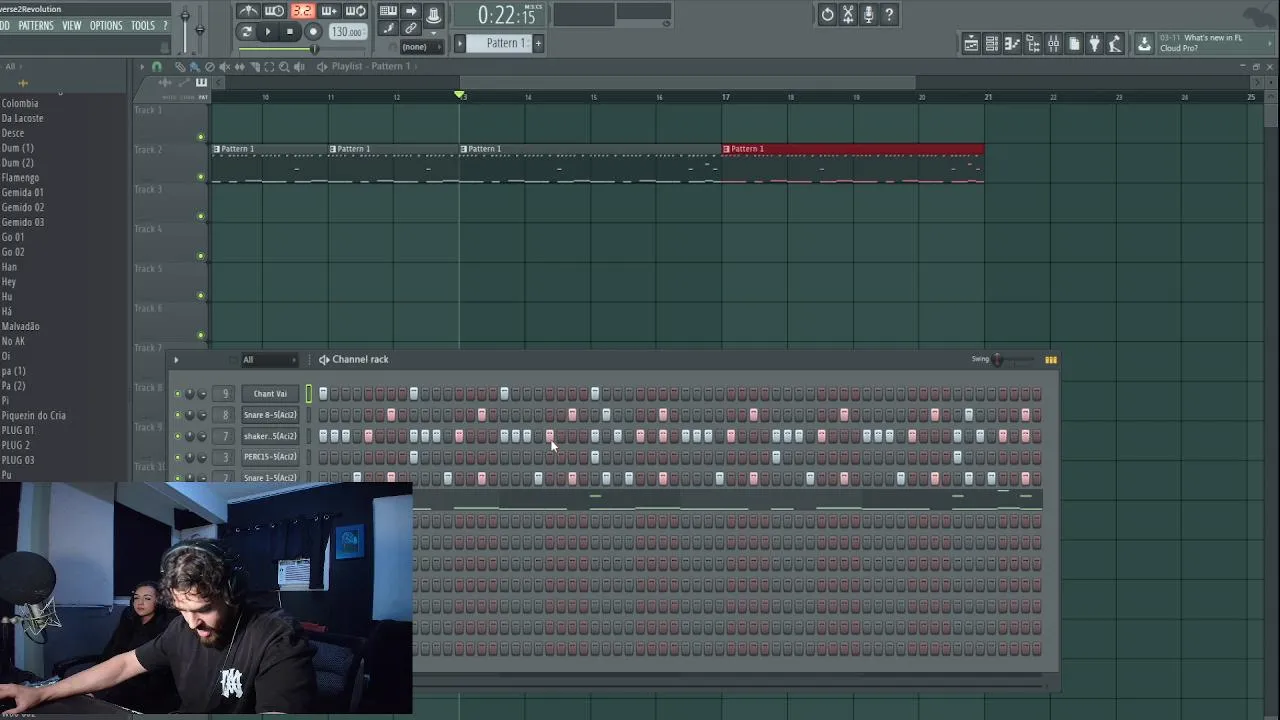The width and height of the screenshot is (1280, 720).
Task: Click the one-click audio recording microphone icon
Action: coord(869,14)
